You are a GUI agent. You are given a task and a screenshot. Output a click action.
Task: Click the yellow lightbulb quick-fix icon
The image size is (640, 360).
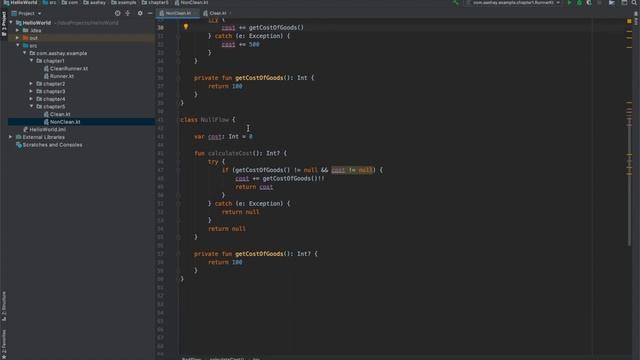tap(186, 27)
